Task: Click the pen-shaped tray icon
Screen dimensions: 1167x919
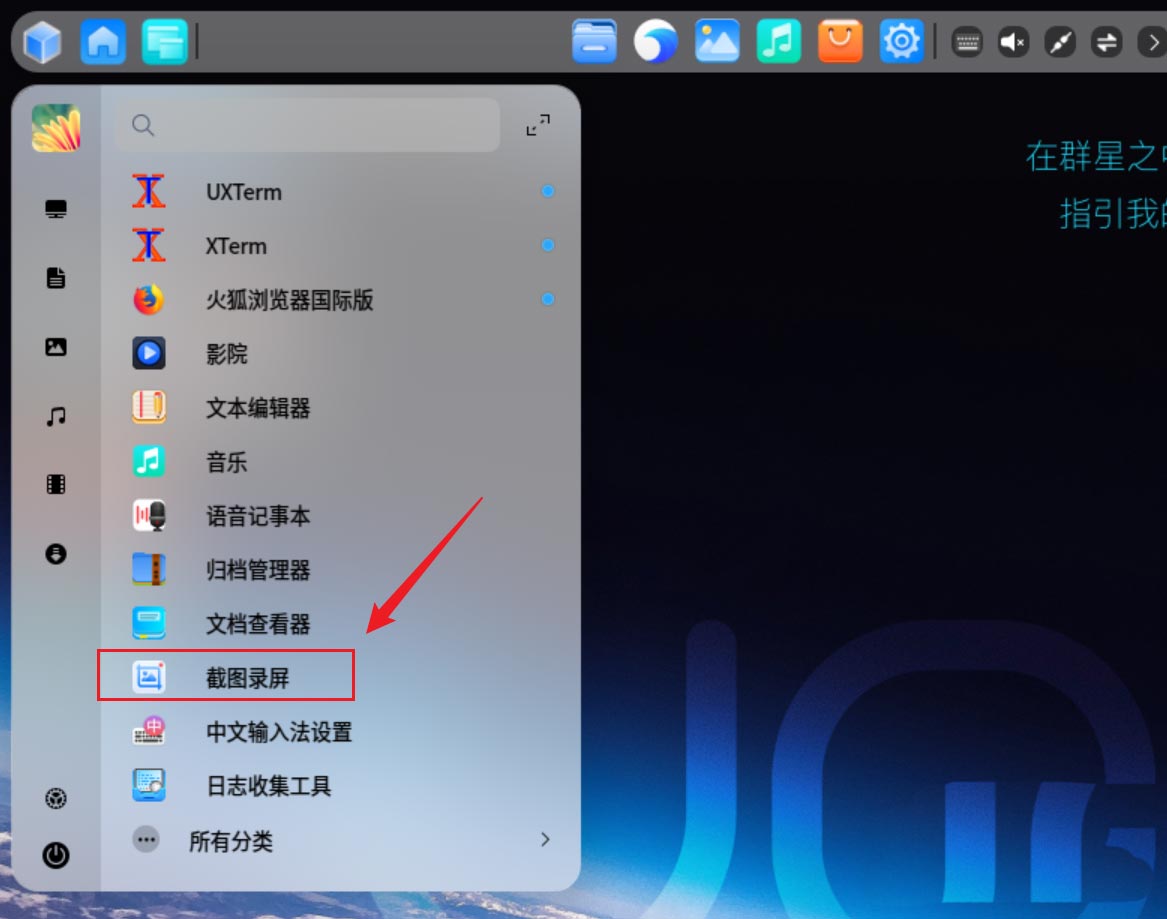Action: (x=1061, y=42)
